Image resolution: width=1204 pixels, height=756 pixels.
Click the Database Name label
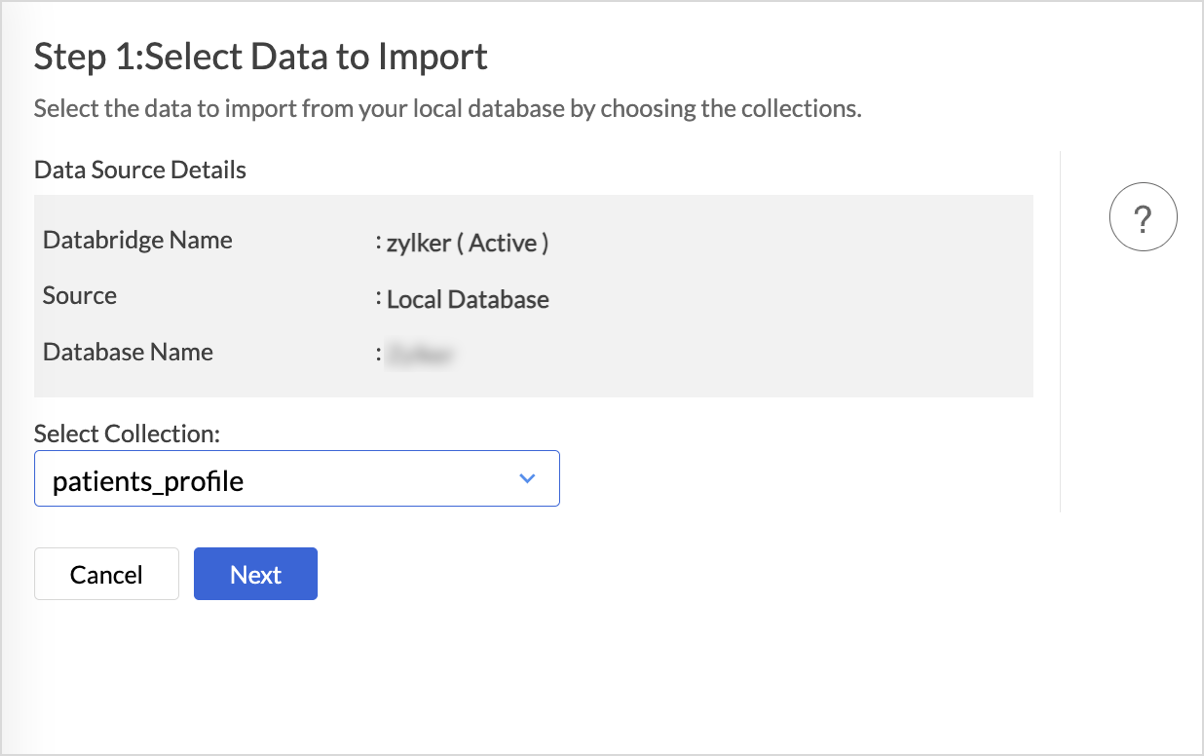(x=128, y=352)
